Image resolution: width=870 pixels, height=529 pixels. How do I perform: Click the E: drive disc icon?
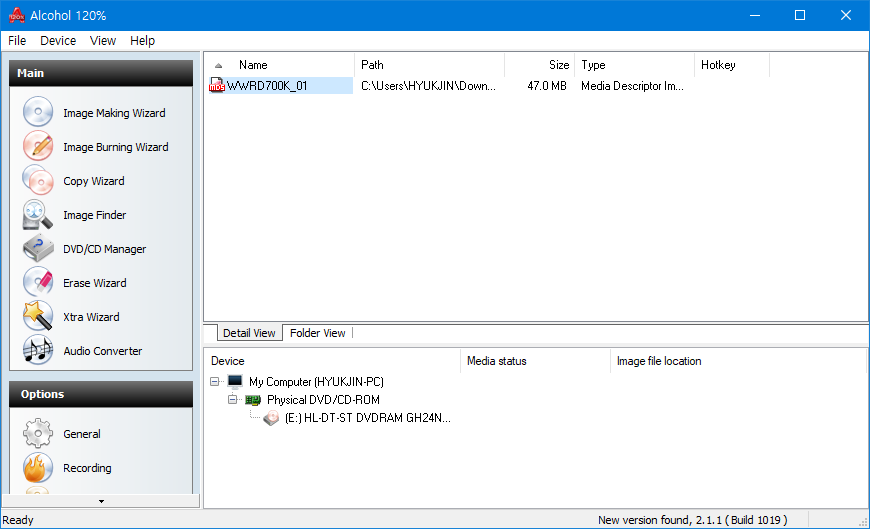pyautogui.click(x=271, y=417)
